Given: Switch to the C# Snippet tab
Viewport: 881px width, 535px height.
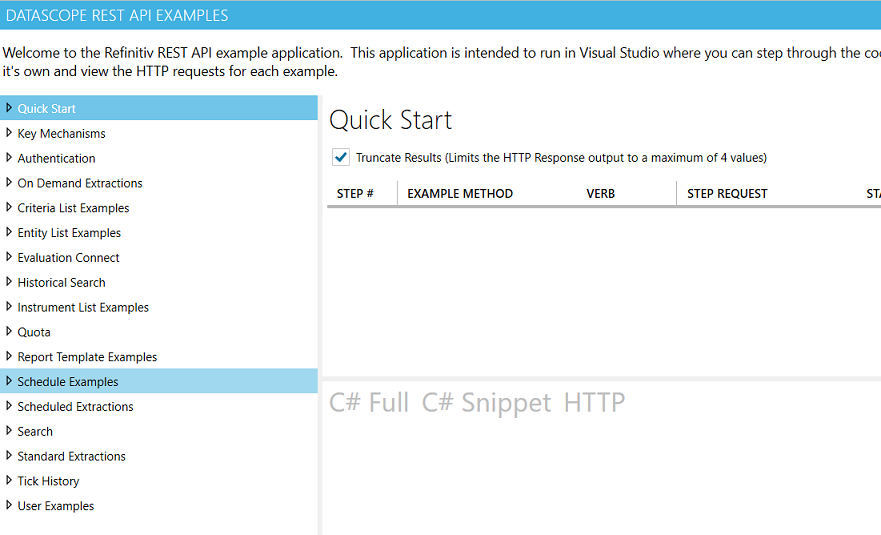Looking at the screenshot, I should click(487, 402).
